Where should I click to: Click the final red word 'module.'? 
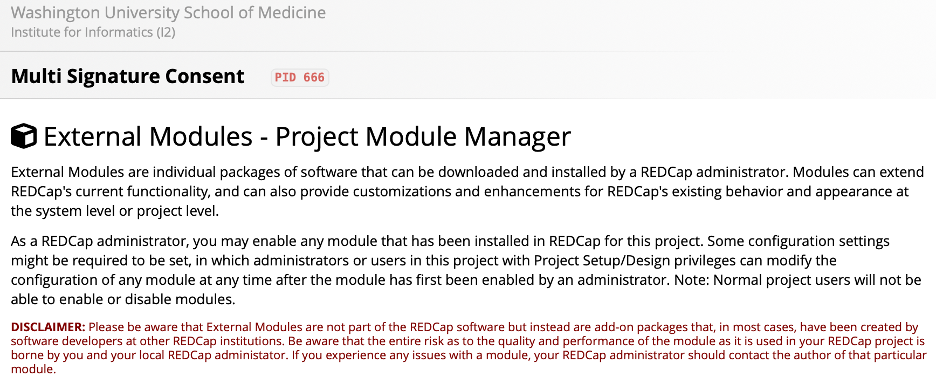tap(33, 370)
